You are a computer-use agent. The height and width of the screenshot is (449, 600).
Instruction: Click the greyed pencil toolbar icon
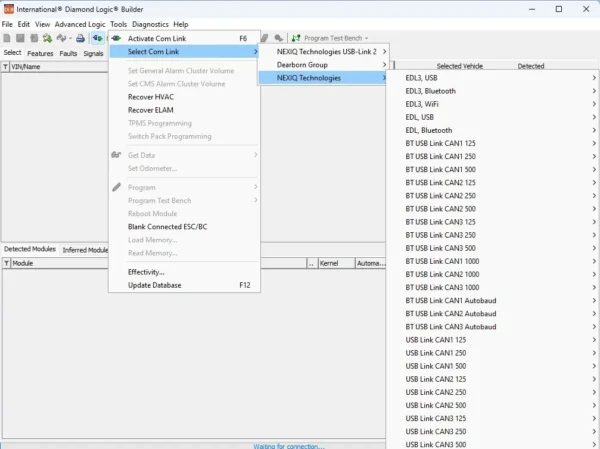(x=264, y=38)
